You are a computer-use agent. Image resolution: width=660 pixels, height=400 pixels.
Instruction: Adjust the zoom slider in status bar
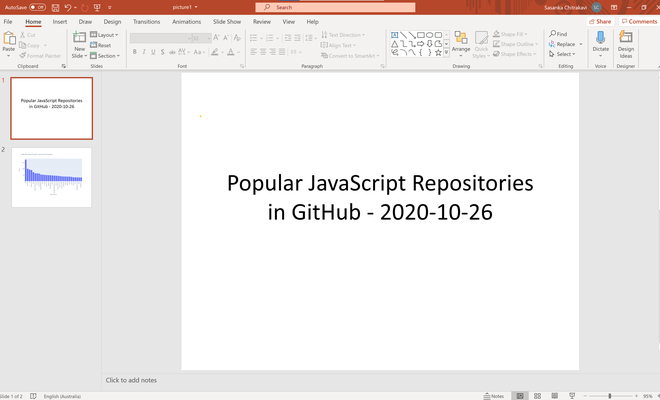pyautogui.click(x=610, y=396)
